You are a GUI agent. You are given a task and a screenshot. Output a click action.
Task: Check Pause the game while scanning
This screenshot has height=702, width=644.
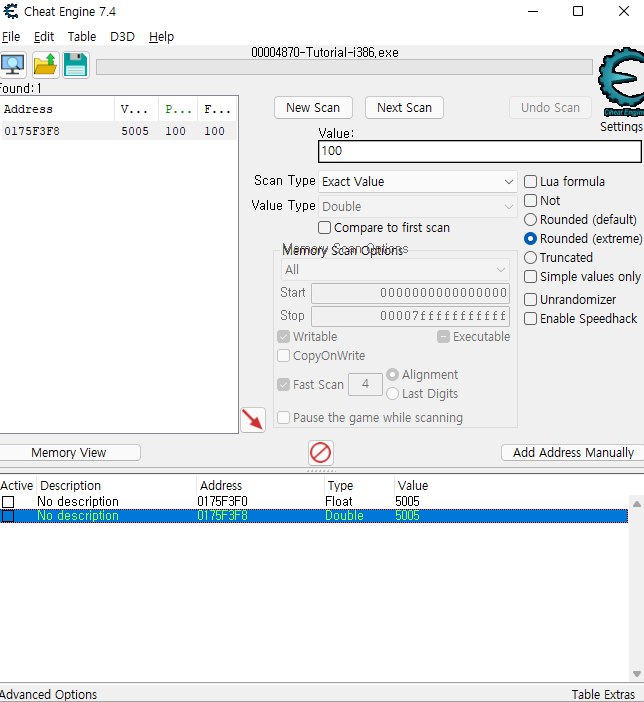(x=283, y=417)
